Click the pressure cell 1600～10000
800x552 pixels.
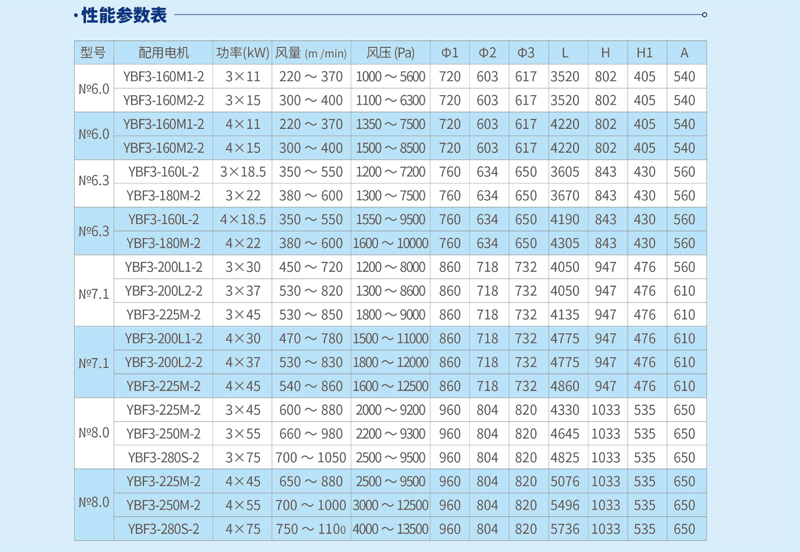[x=390, y=243]
